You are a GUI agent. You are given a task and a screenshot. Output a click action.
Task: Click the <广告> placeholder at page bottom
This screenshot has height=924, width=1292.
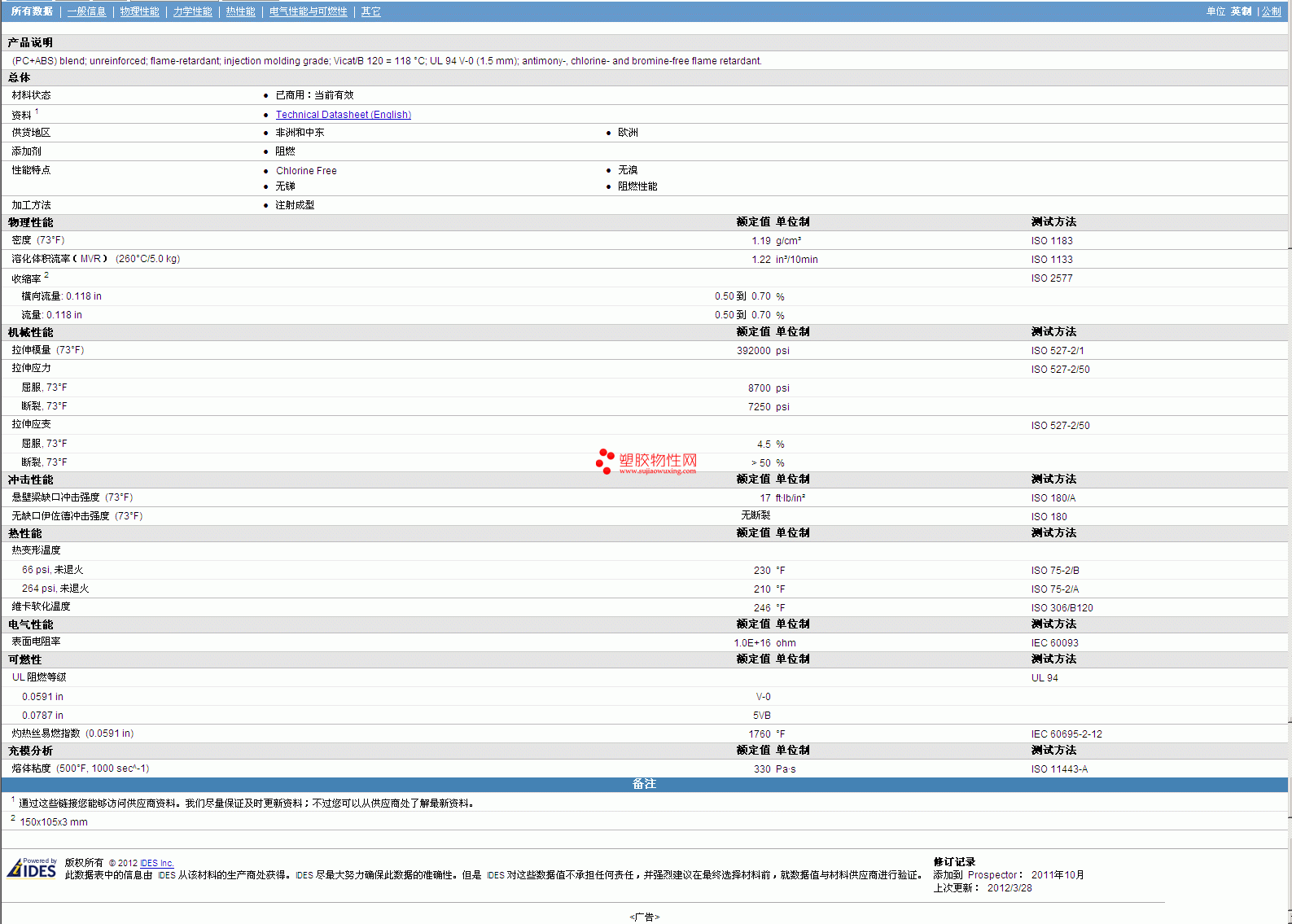click(x=644, y=917)
